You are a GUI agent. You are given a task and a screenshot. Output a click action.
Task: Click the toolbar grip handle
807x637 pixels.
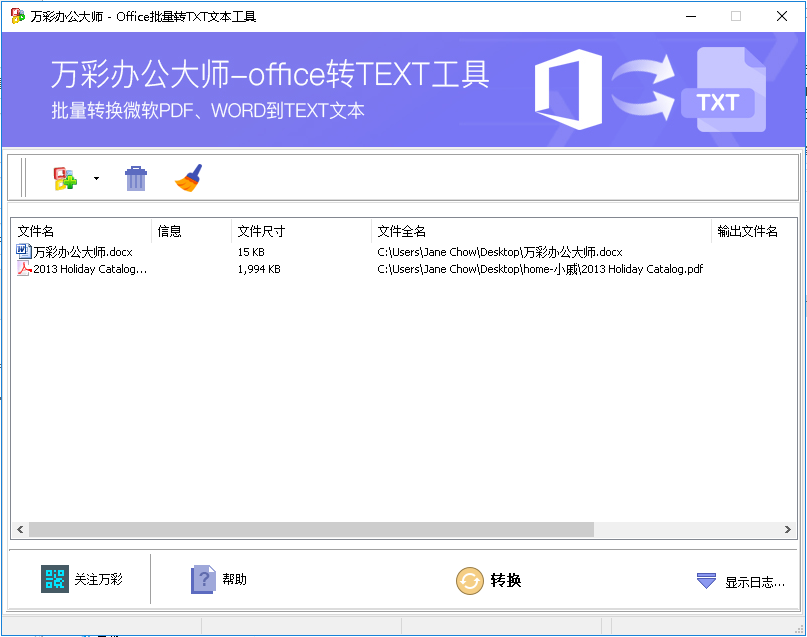coord(23,178)
